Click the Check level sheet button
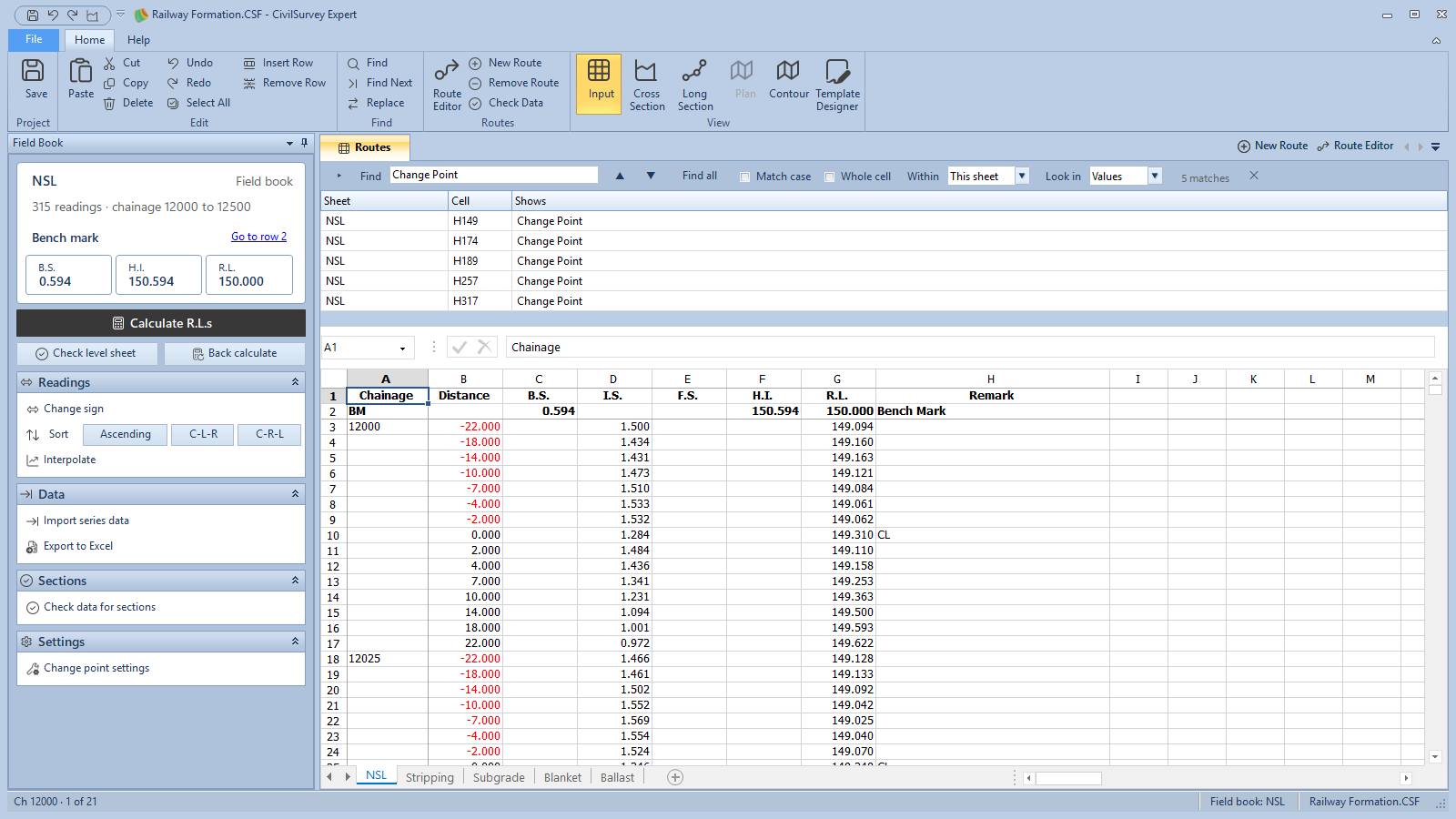1456x819 pixels. [86, 353]
